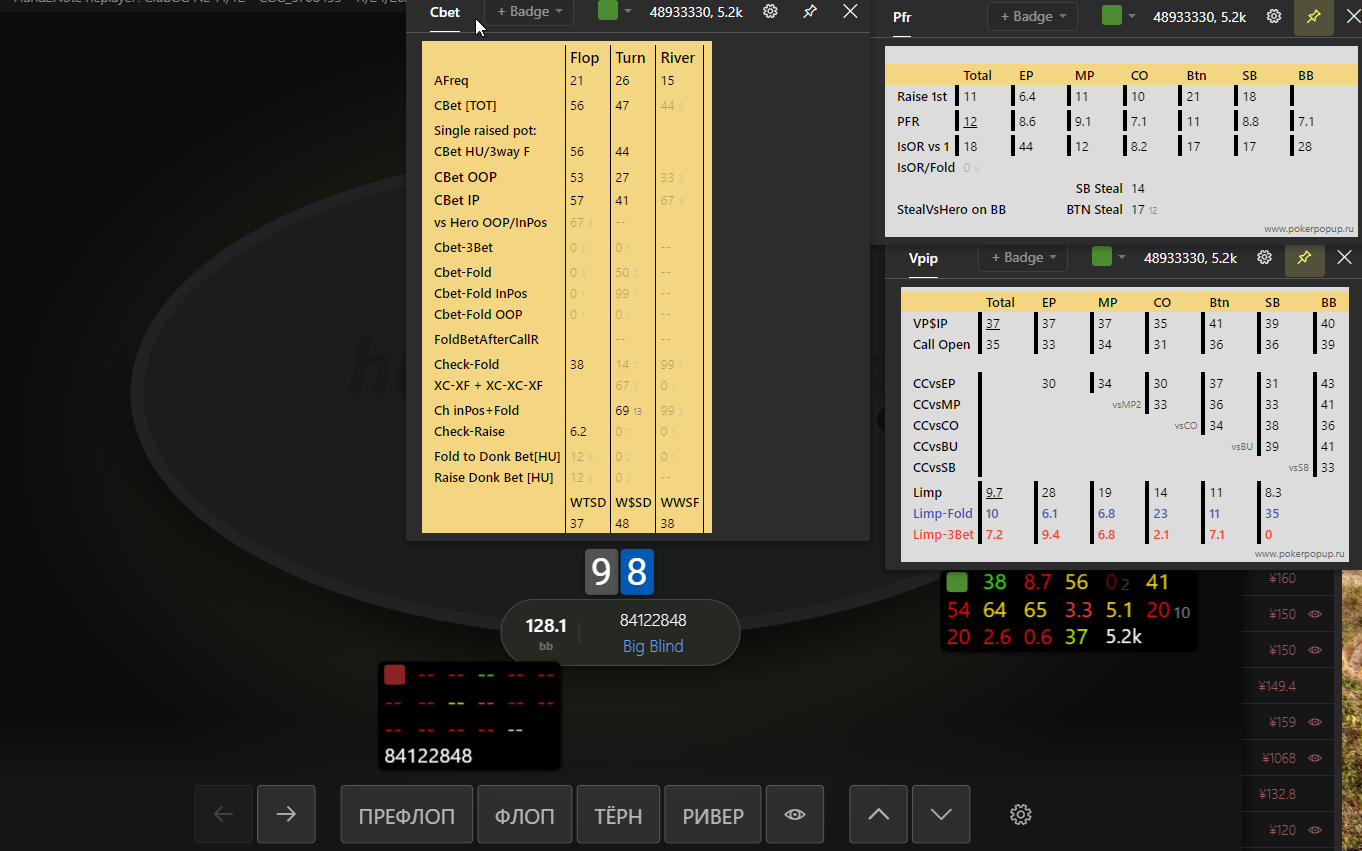The width and height of the screenshot is (1362, 851).
Task: Go to previous hand with up chevron
Action: [x=879, y=815]
